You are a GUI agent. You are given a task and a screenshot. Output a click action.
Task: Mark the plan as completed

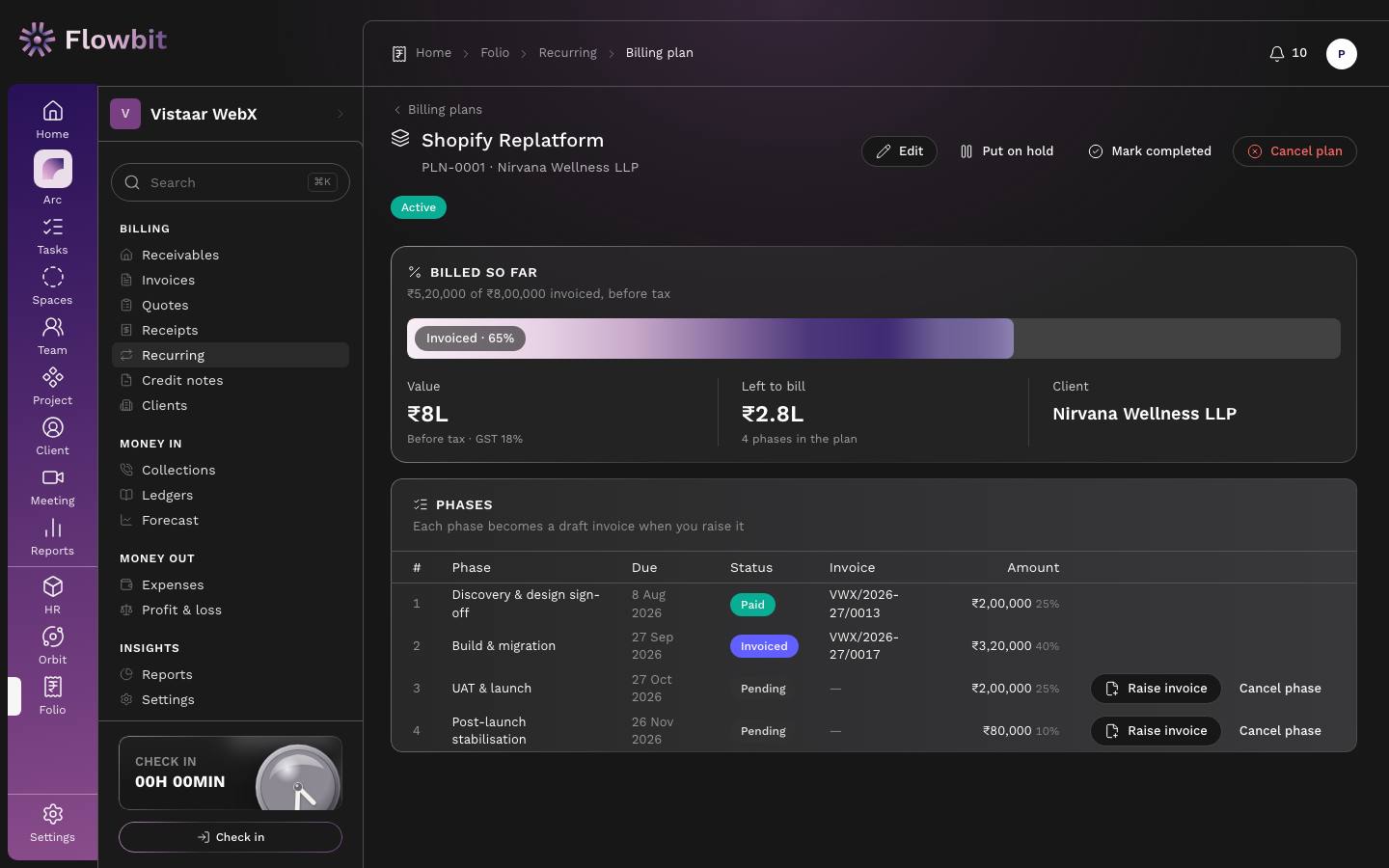[x=1150, y=151]
